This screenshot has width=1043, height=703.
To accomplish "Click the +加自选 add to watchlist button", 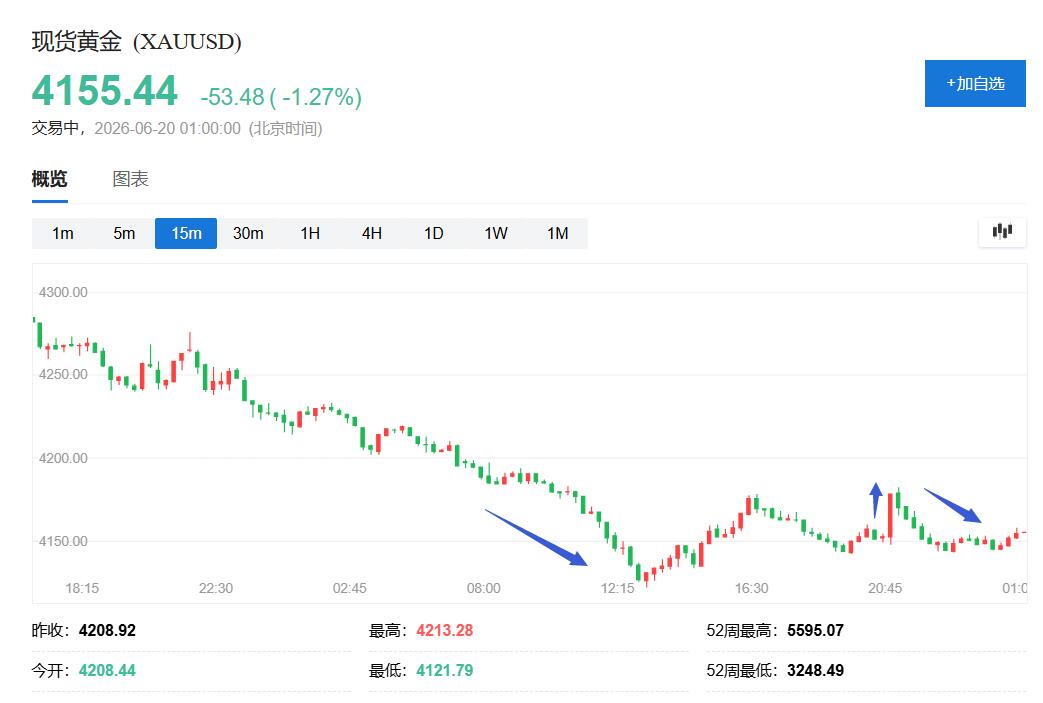I will pos(974,83).
